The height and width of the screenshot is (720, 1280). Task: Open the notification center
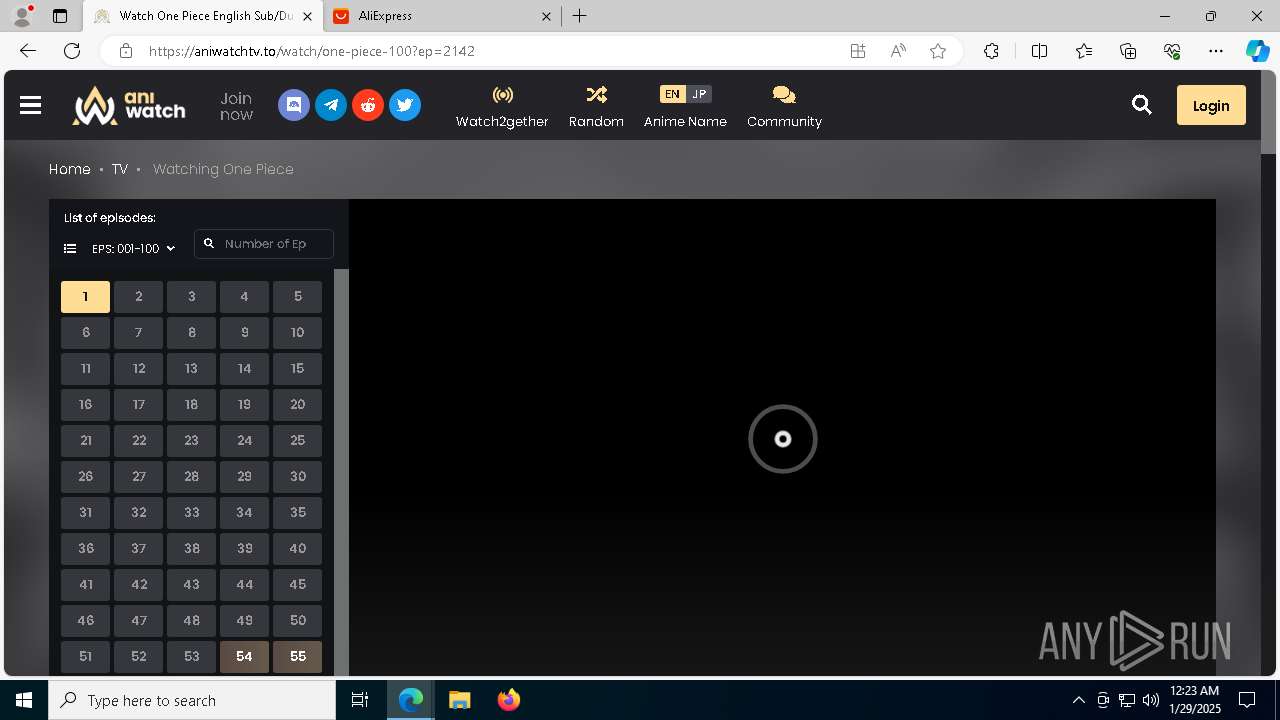[1247, 700]
